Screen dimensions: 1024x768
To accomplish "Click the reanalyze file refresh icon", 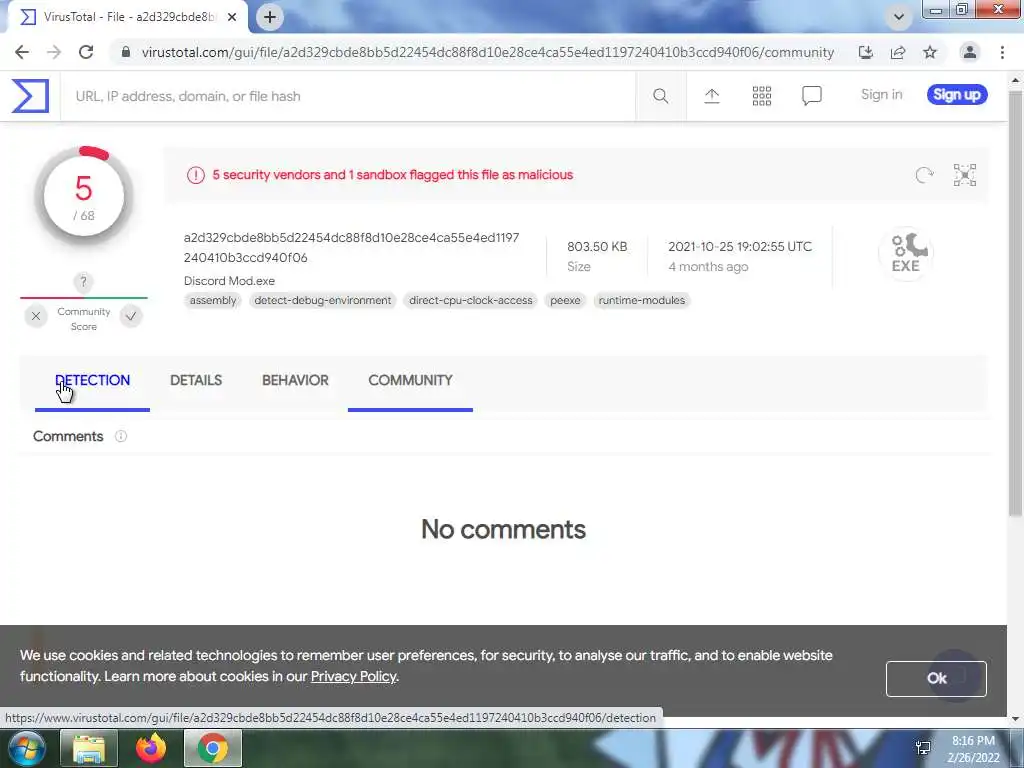I will pyautogui.click(x=924, y=175).
